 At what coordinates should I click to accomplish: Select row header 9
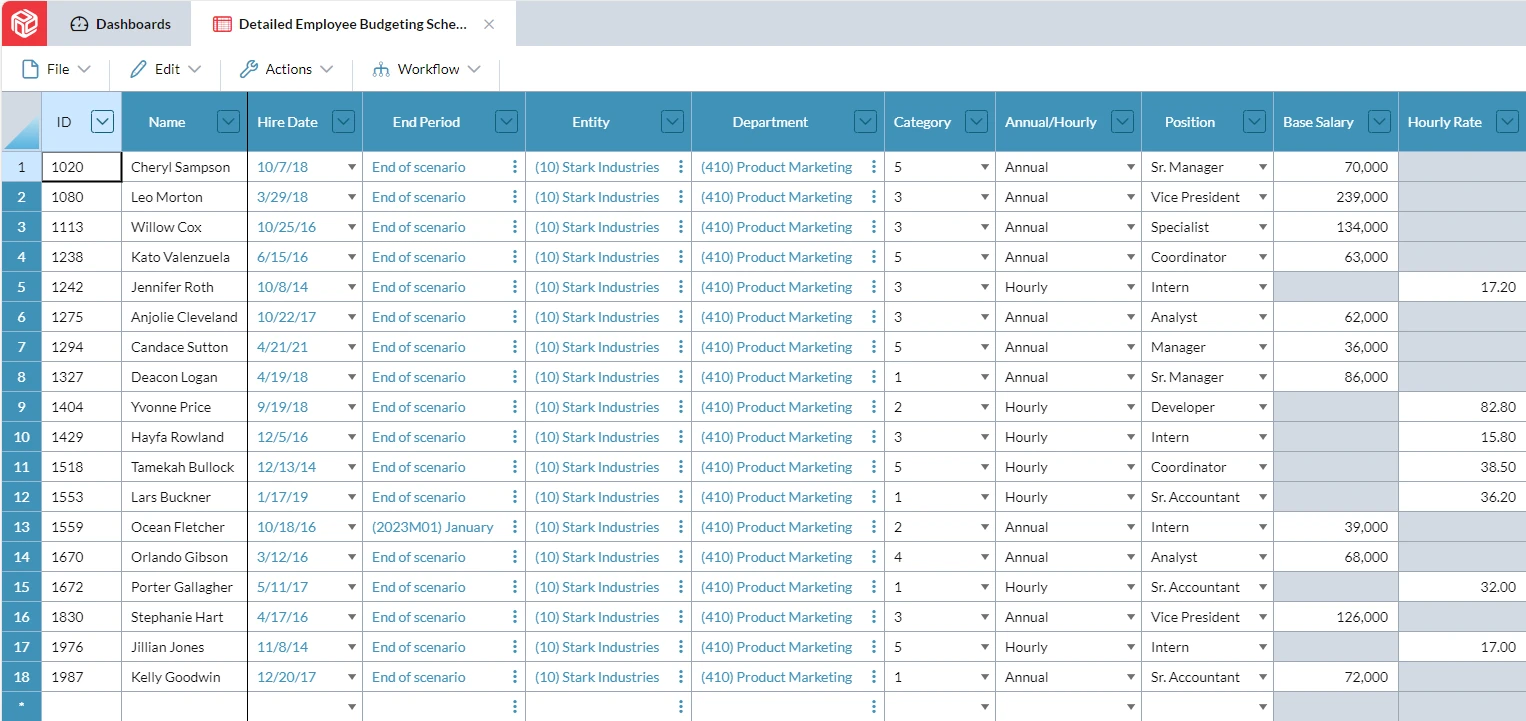tap(21, 407)
